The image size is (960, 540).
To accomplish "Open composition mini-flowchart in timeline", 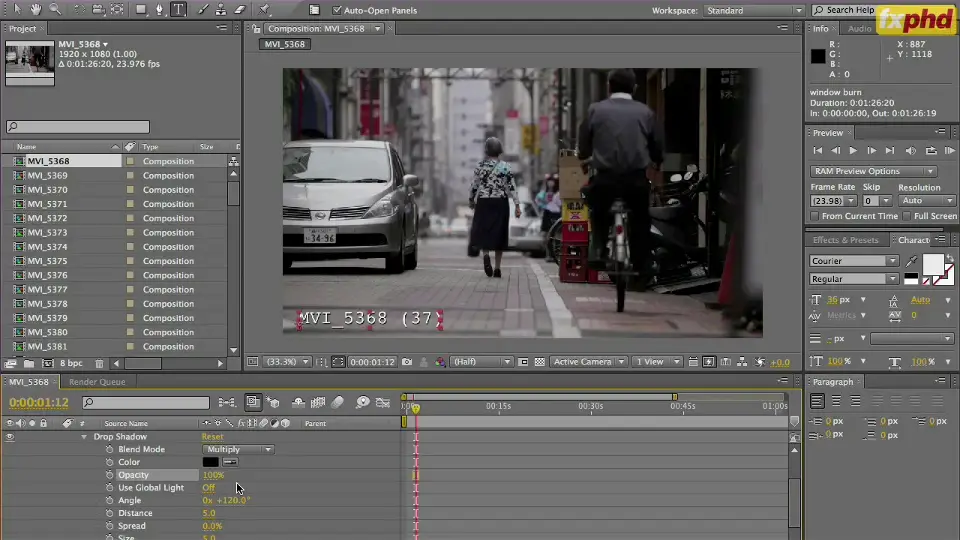I will [227, 402].
